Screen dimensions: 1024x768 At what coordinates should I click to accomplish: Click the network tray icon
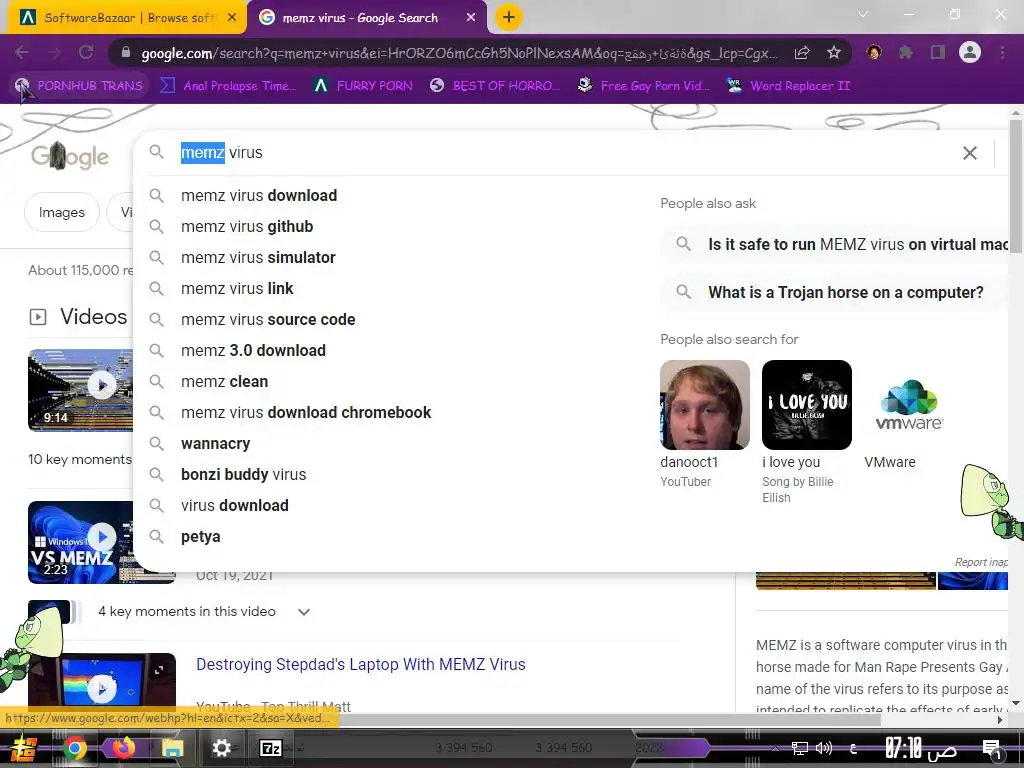pyautogui.click(x=799, y=748)
